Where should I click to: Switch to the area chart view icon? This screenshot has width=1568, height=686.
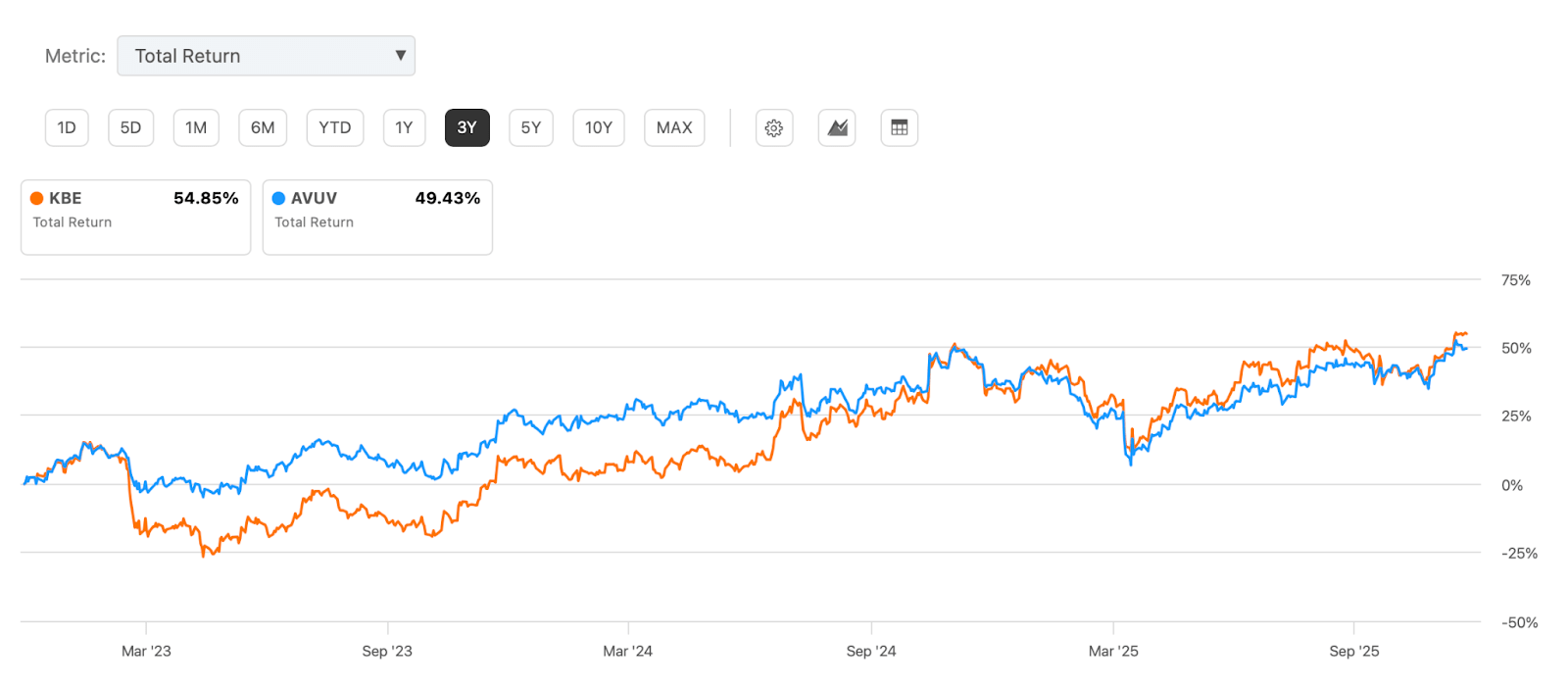(837, 128)
